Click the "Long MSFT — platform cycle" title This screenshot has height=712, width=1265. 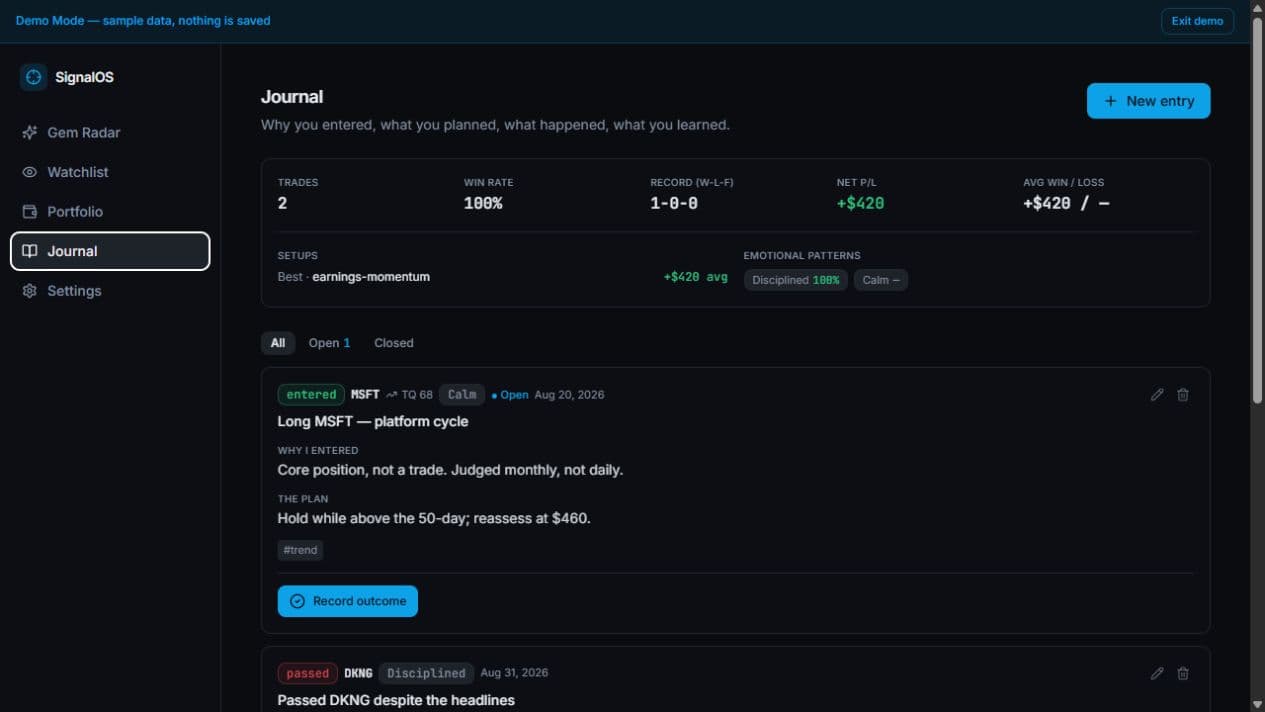(373, 421)
